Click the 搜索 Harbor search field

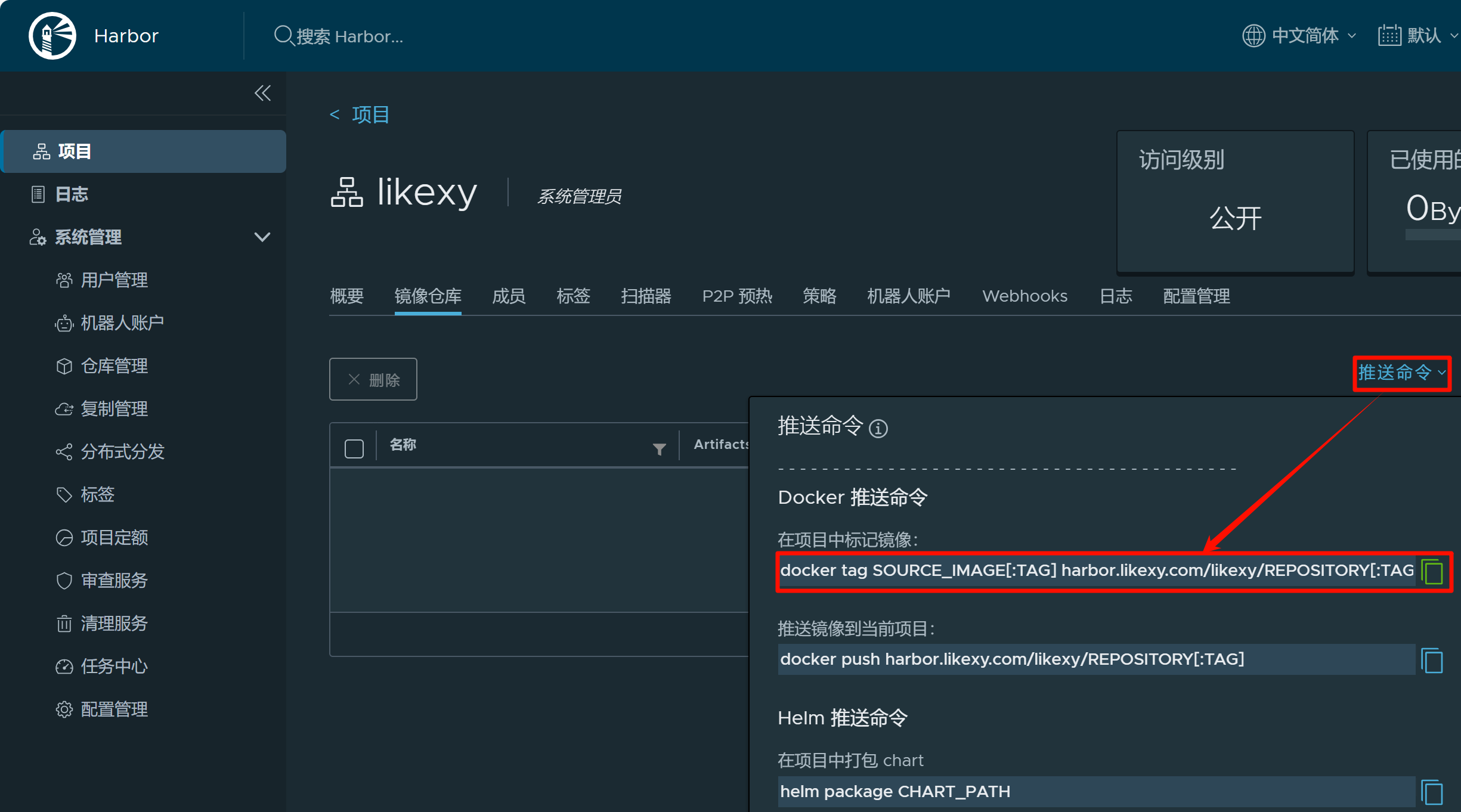349,36
